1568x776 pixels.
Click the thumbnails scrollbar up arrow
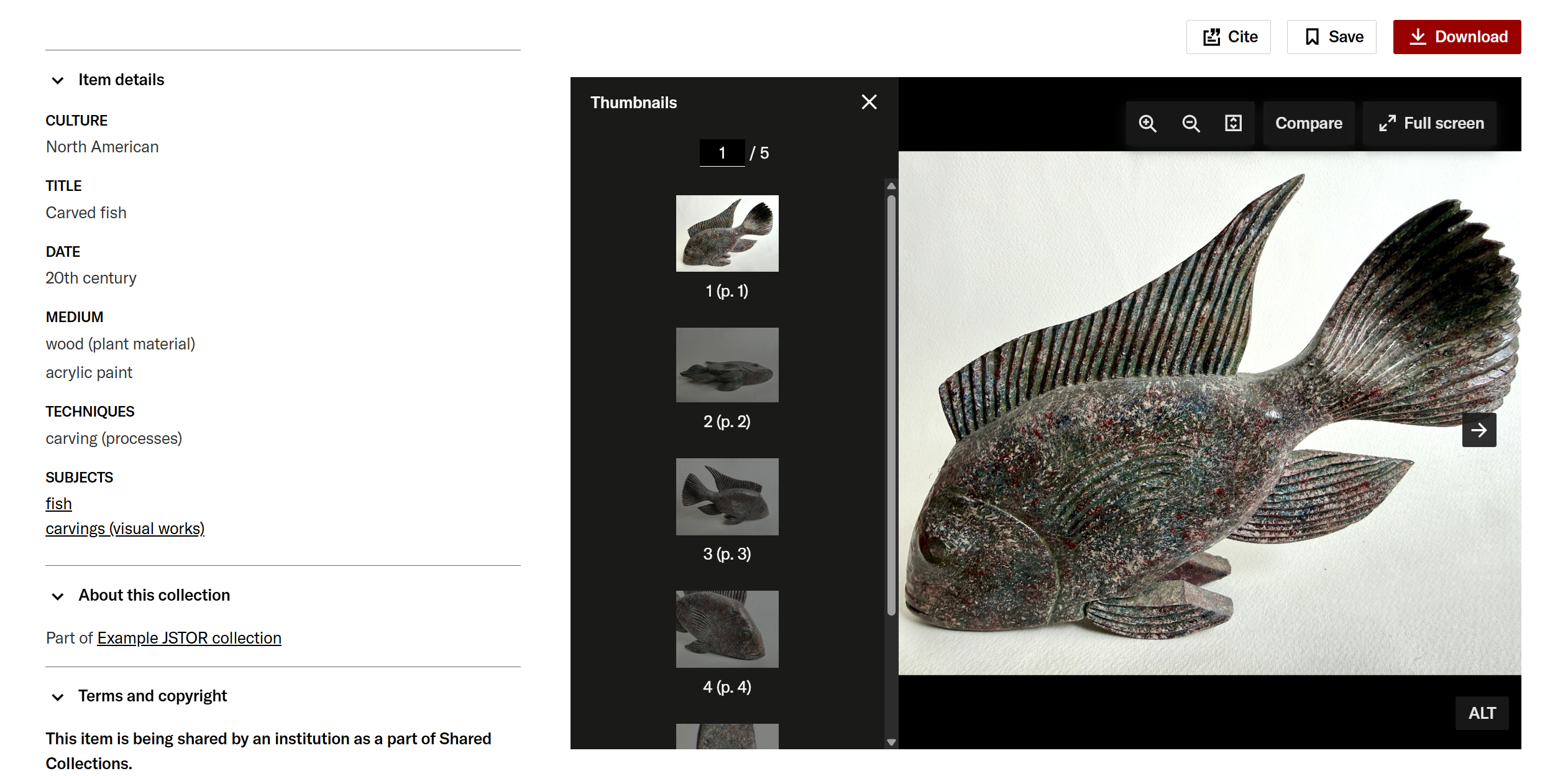(x=891, y=186)
